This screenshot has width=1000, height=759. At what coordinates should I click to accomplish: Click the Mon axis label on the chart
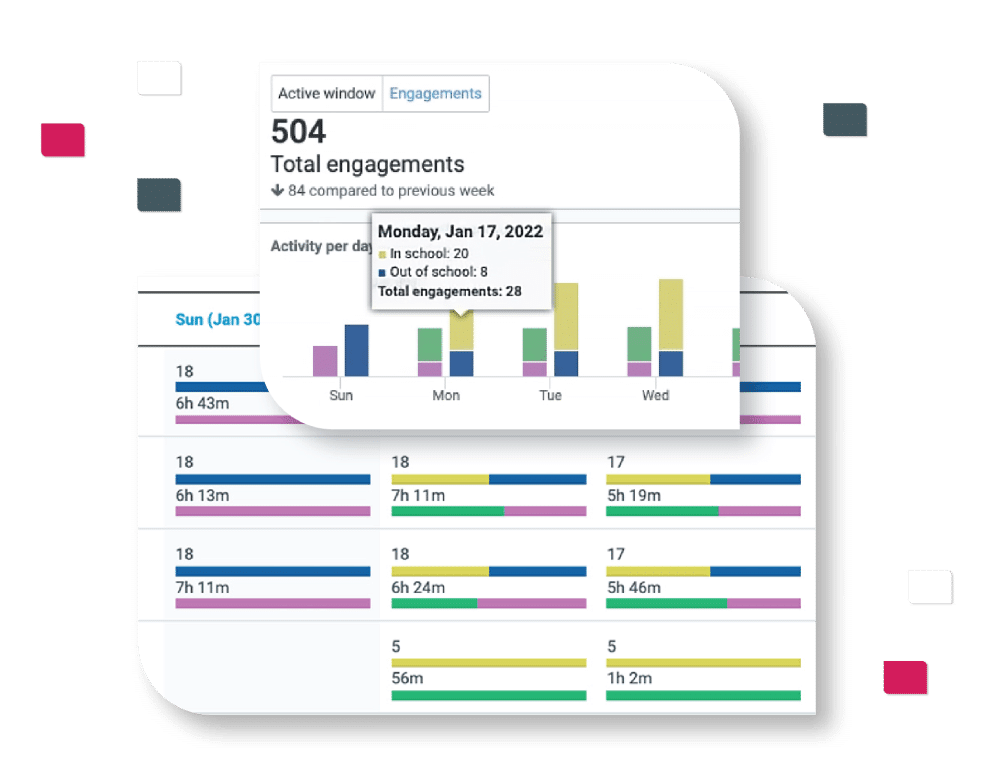[x=447, y=395]
